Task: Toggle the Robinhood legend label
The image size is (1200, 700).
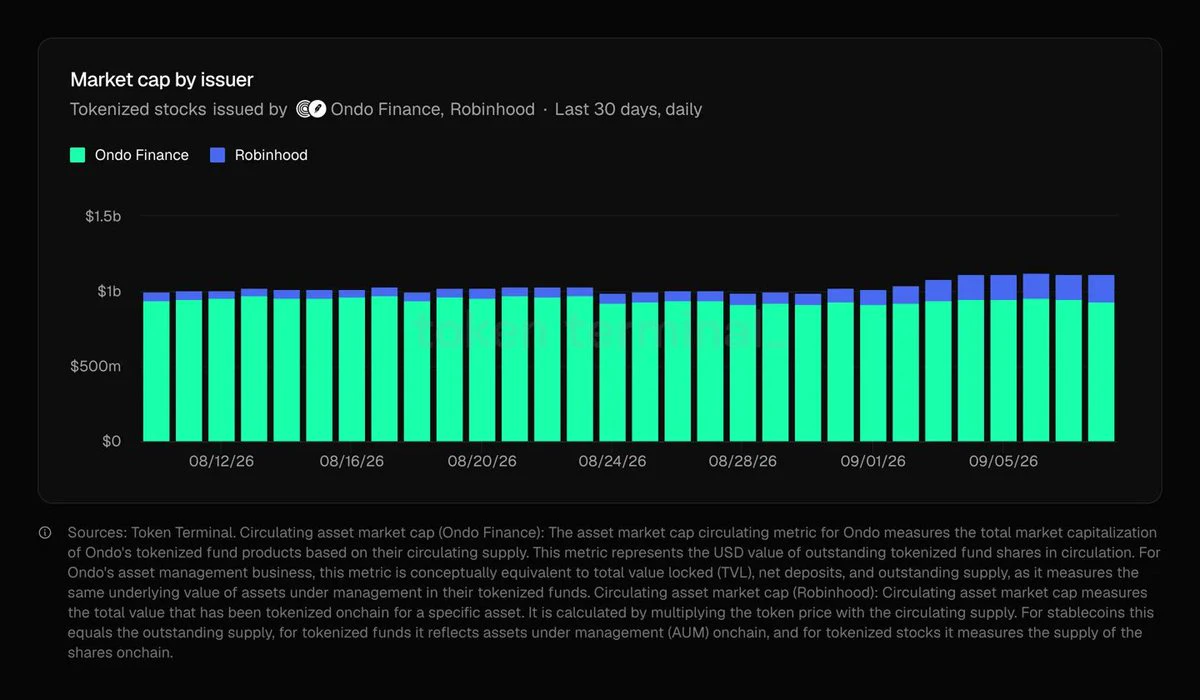Action: click(271, 155)
